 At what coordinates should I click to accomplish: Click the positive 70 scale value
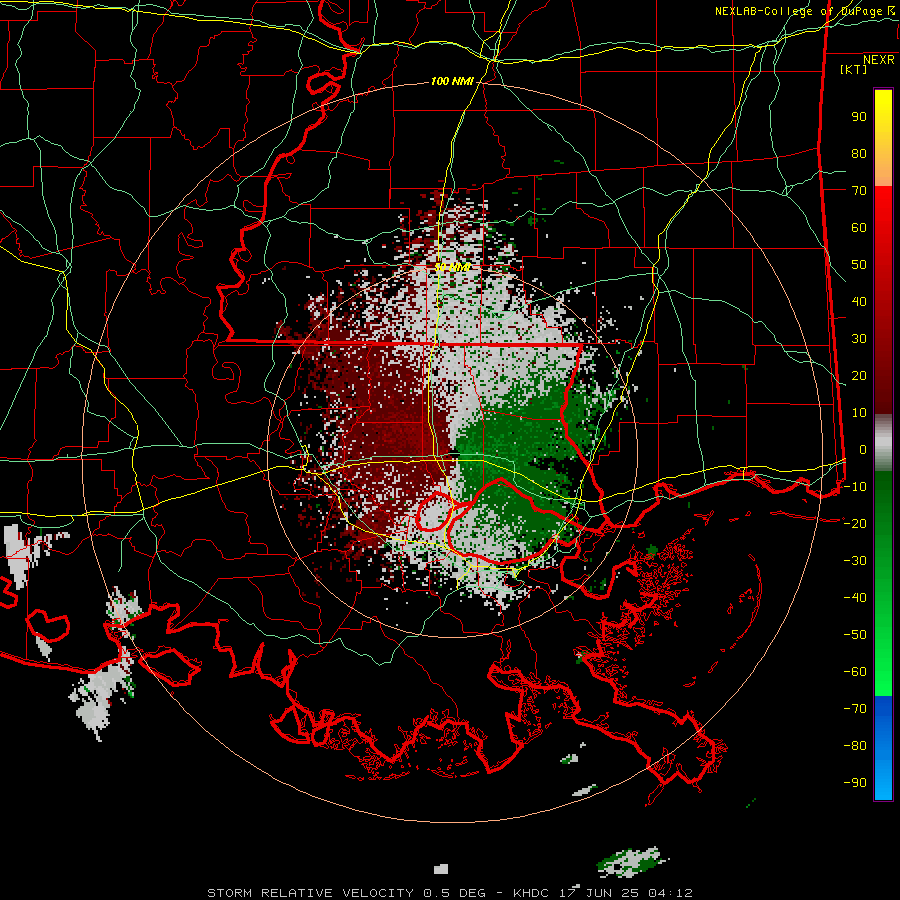tap(859, 191)
